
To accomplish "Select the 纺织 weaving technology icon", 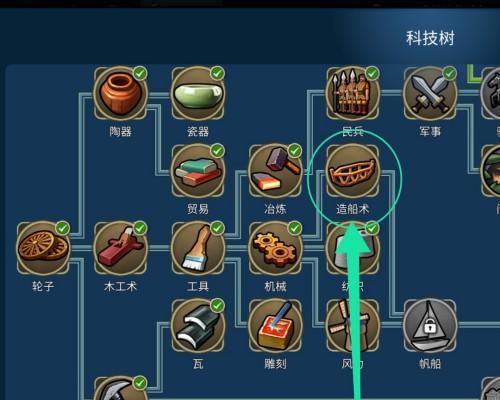I will (x=353, y=248).
